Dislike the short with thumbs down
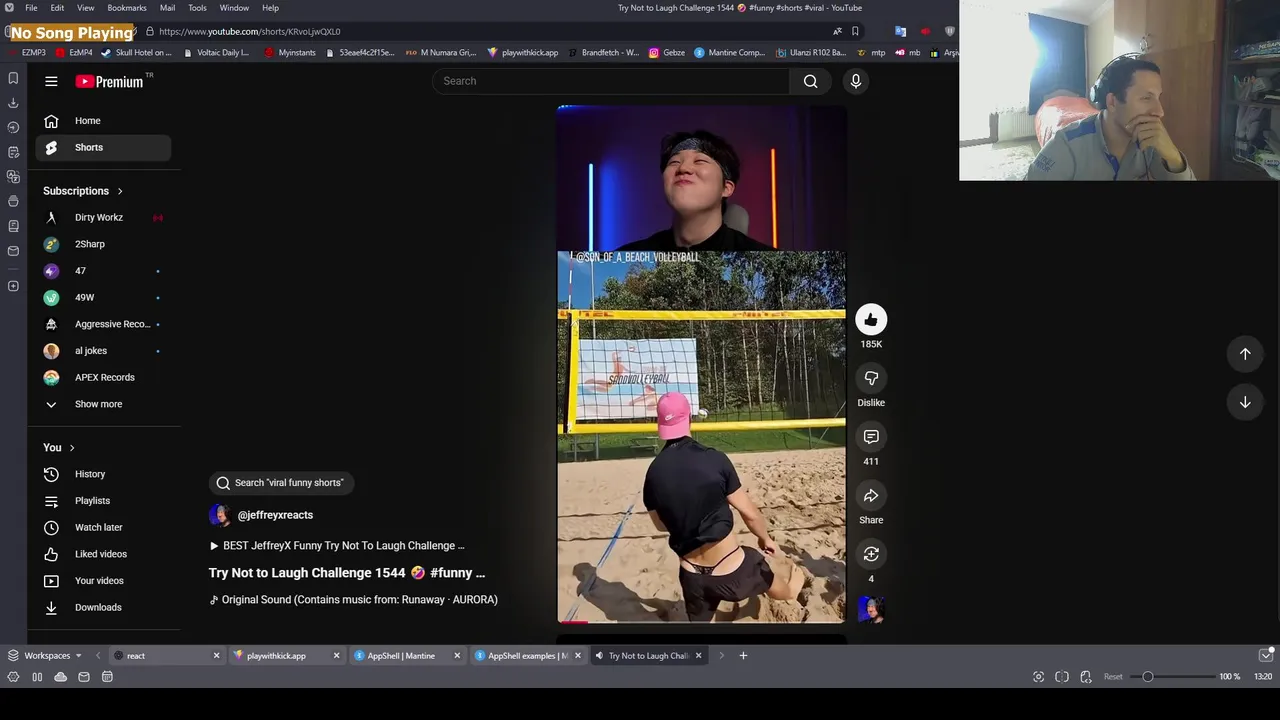 coord(871,378)
